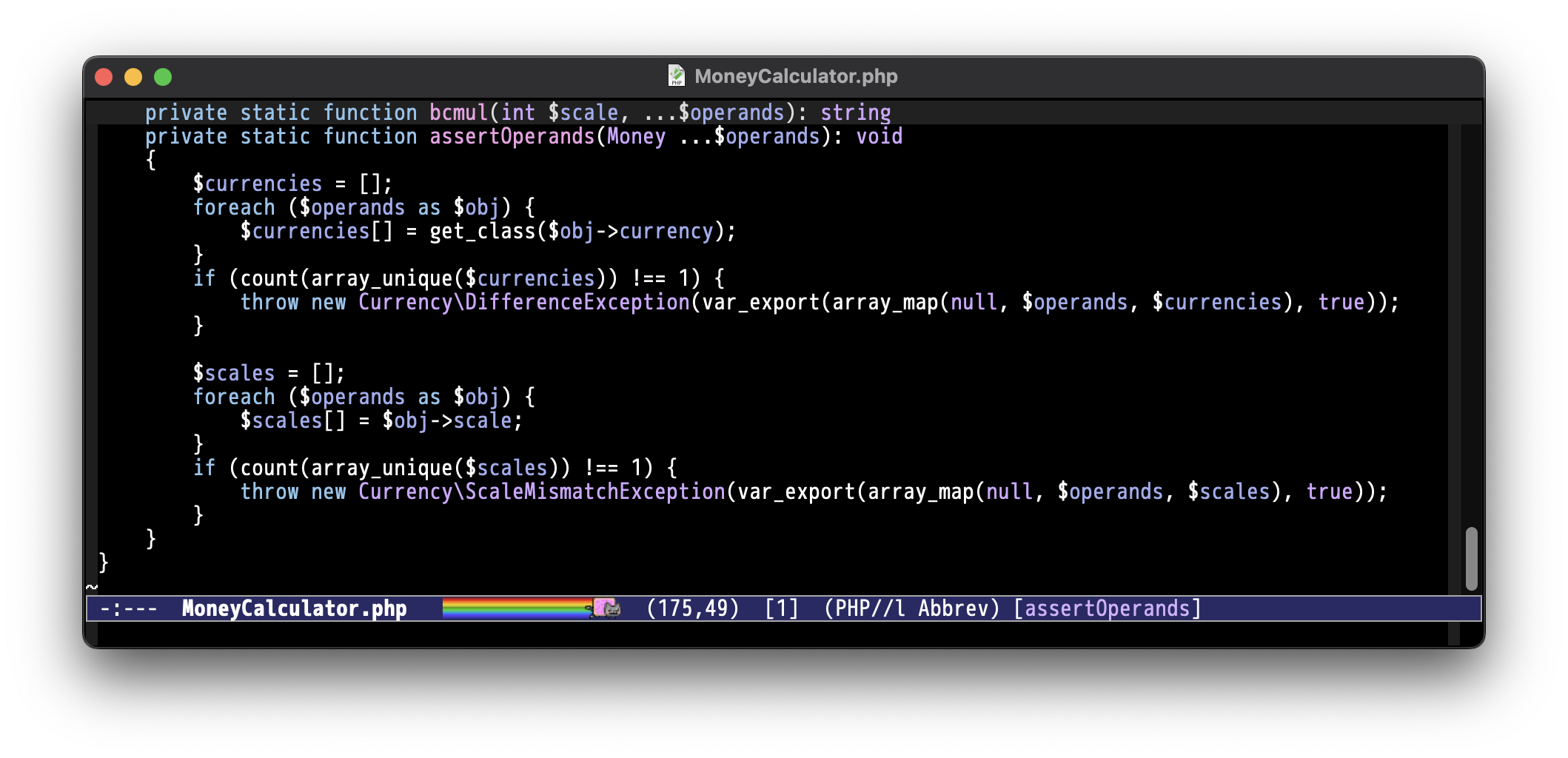Viewport: 1568px width, 758px height.
Task: Click '$scales[] = $obj->scale;' line
Action: 381,420
